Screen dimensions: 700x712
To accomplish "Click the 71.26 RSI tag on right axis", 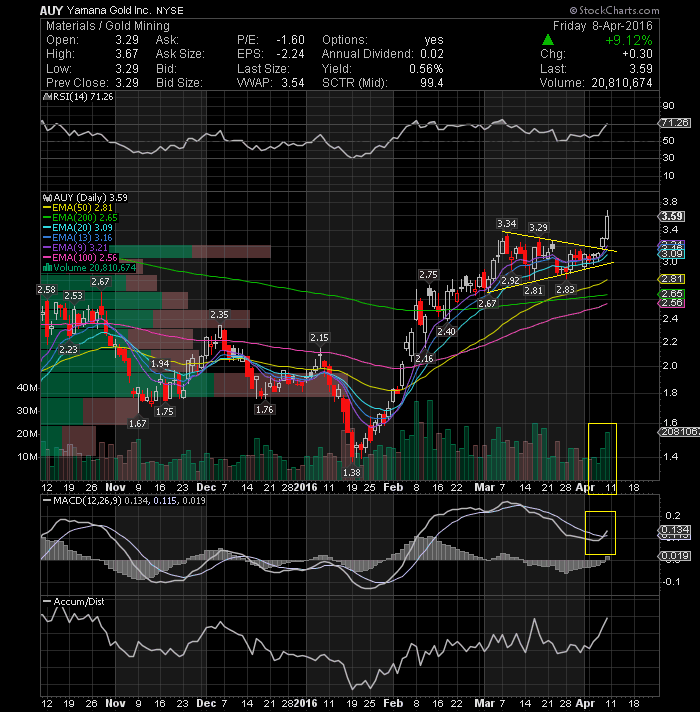I will tap(675, 123).
